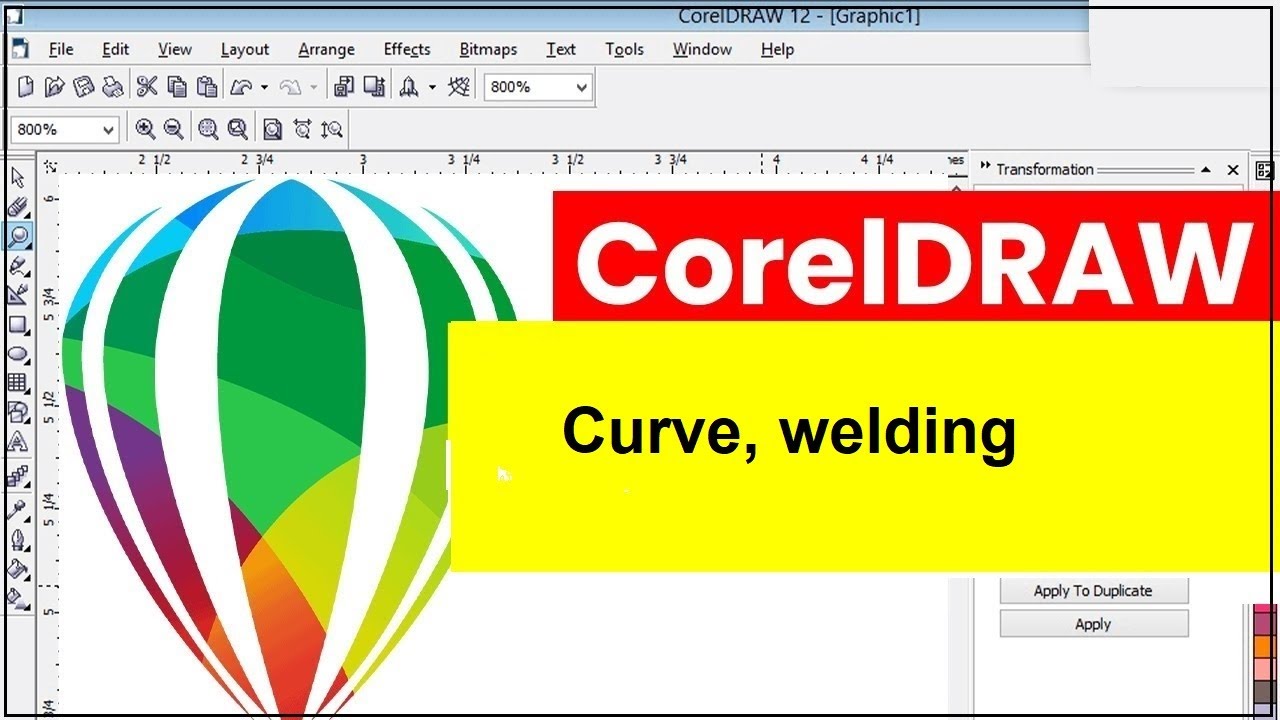Click the Cut scissors icon
1280x720 pixels.
tap(147, 87)
